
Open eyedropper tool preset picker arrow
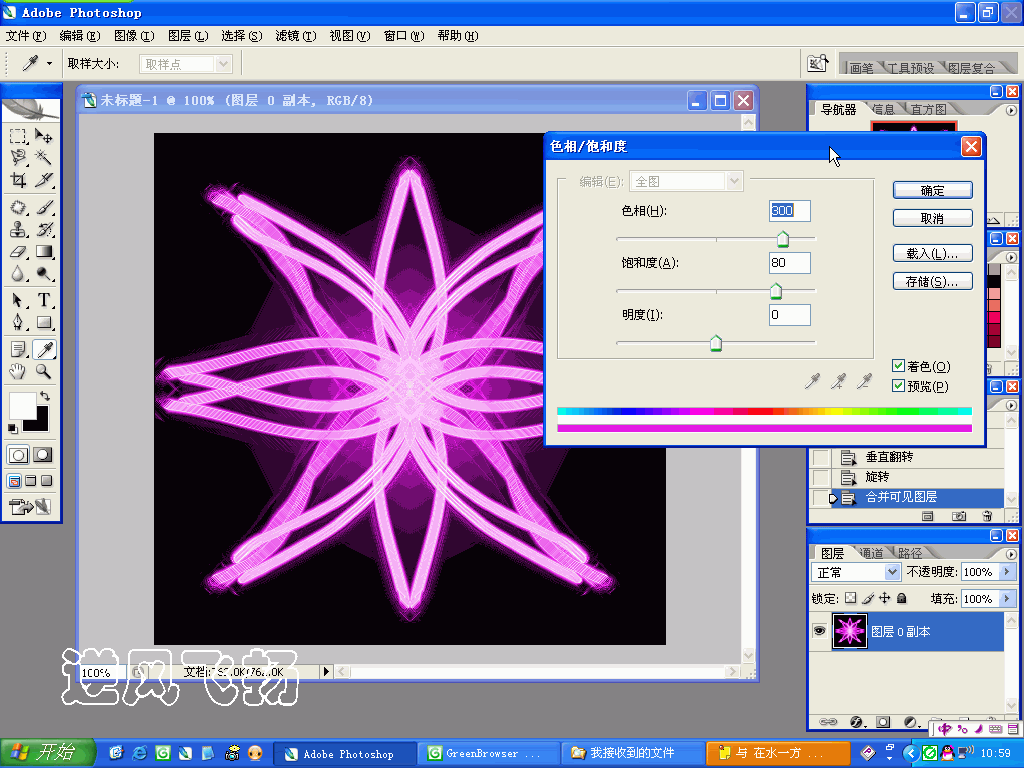pyautogui.click(x=49, y=63)
